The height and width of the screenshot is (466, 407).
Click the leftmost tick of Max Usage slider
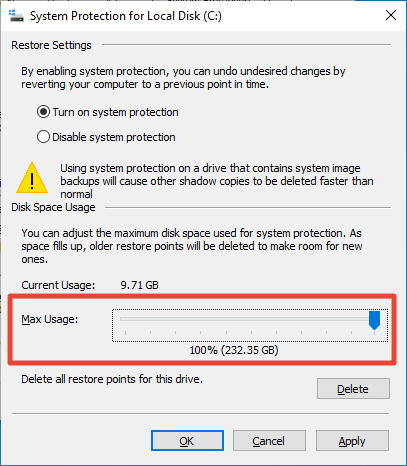pyautogui.click(x=125, y=333)
